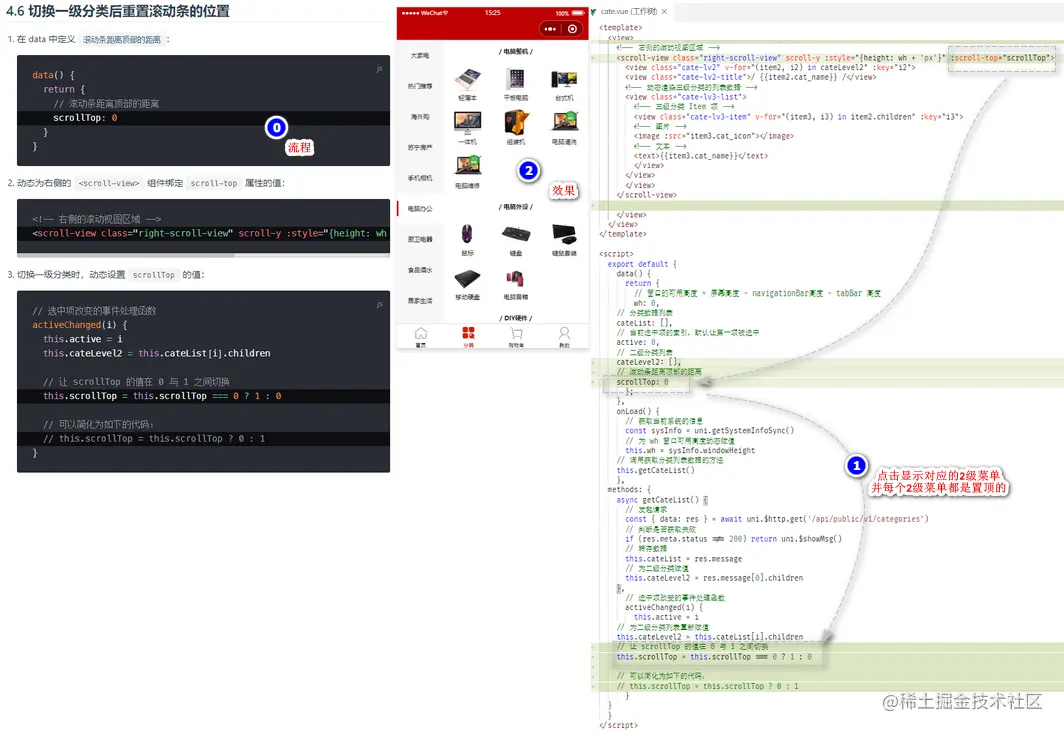Click 'export default {' in cate.vue editor
Image resolution: width=1064 pixels, height=733 pixels.
[x=642, y=264]
